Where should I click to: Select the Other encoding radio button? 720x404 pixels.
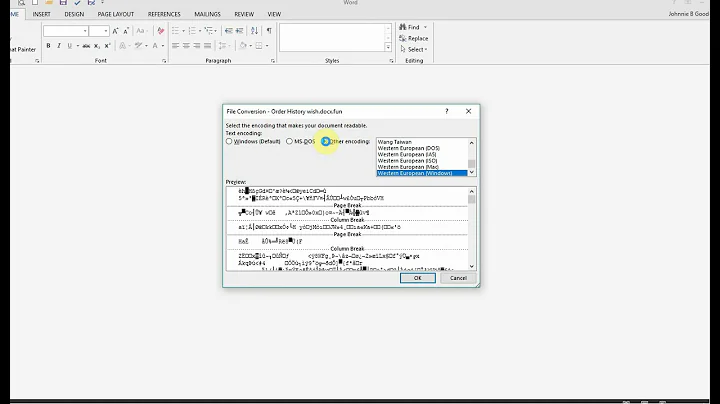[325, 141]
